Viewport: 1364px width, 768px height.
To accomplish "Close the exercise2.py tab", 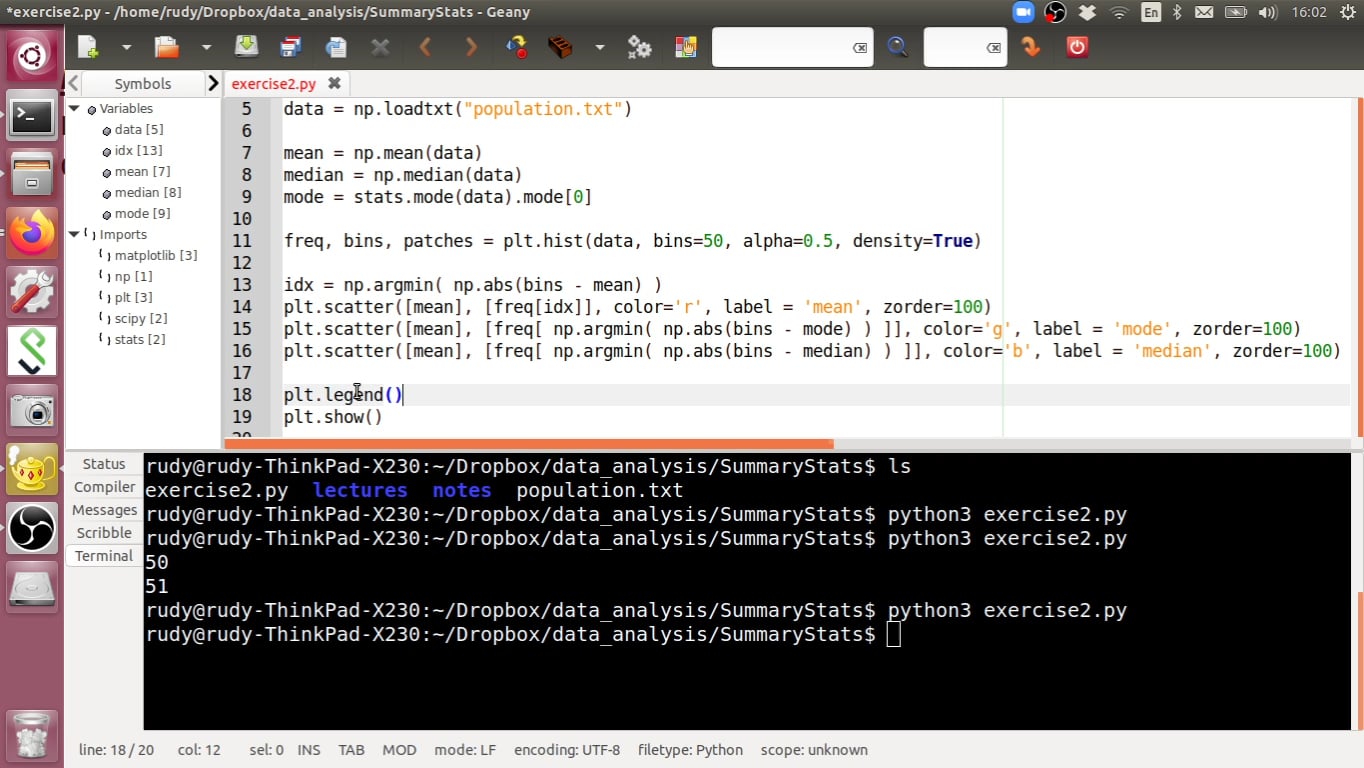I will tap(334, 84).
